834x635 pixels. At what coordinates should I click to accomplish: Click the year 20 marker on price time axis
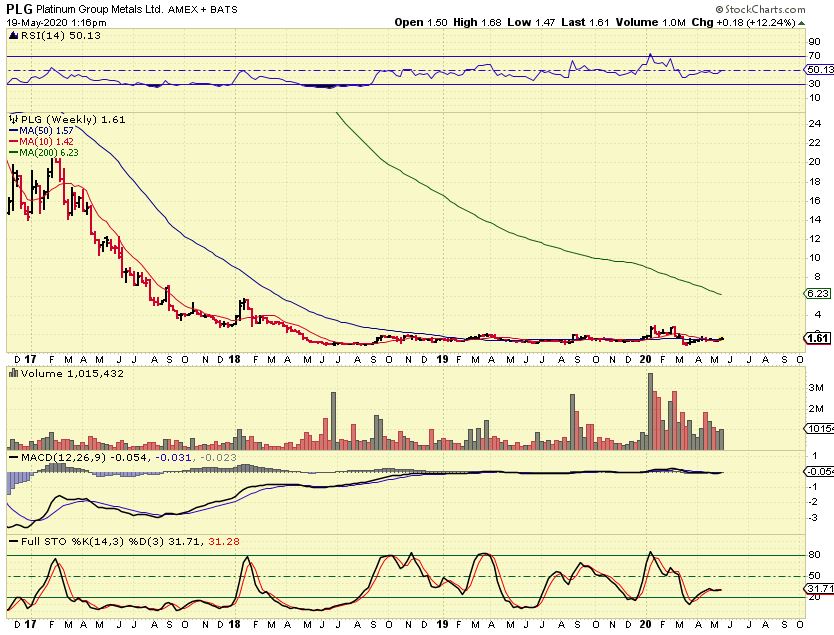645,360
